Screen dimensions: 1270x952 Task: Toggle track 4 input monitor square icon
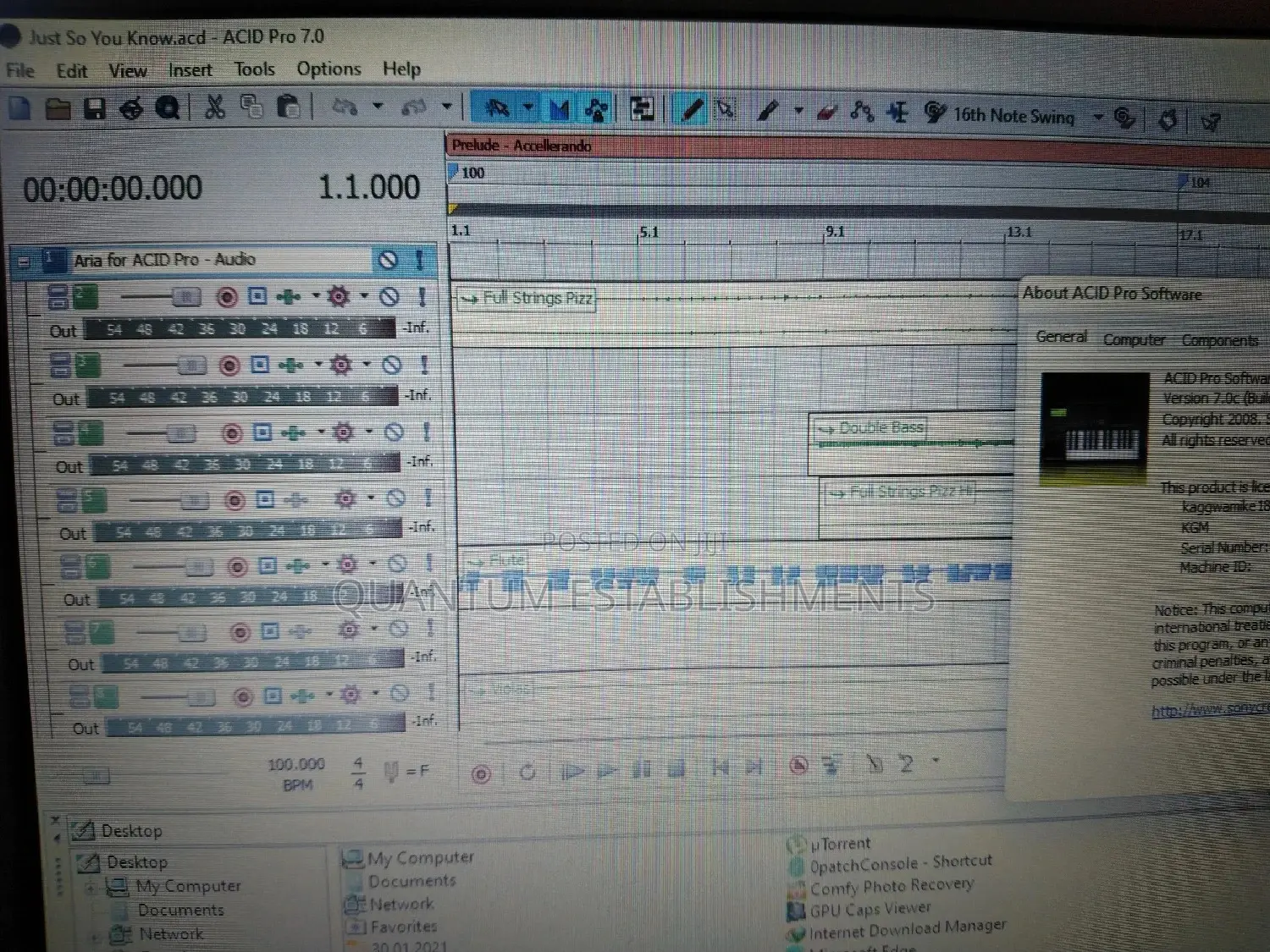pyautogui.click(x=263, y=433)
